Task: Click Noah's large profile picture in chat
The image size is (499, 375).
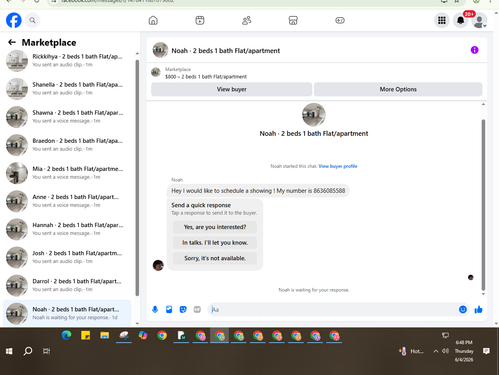Action: [314, 115]
